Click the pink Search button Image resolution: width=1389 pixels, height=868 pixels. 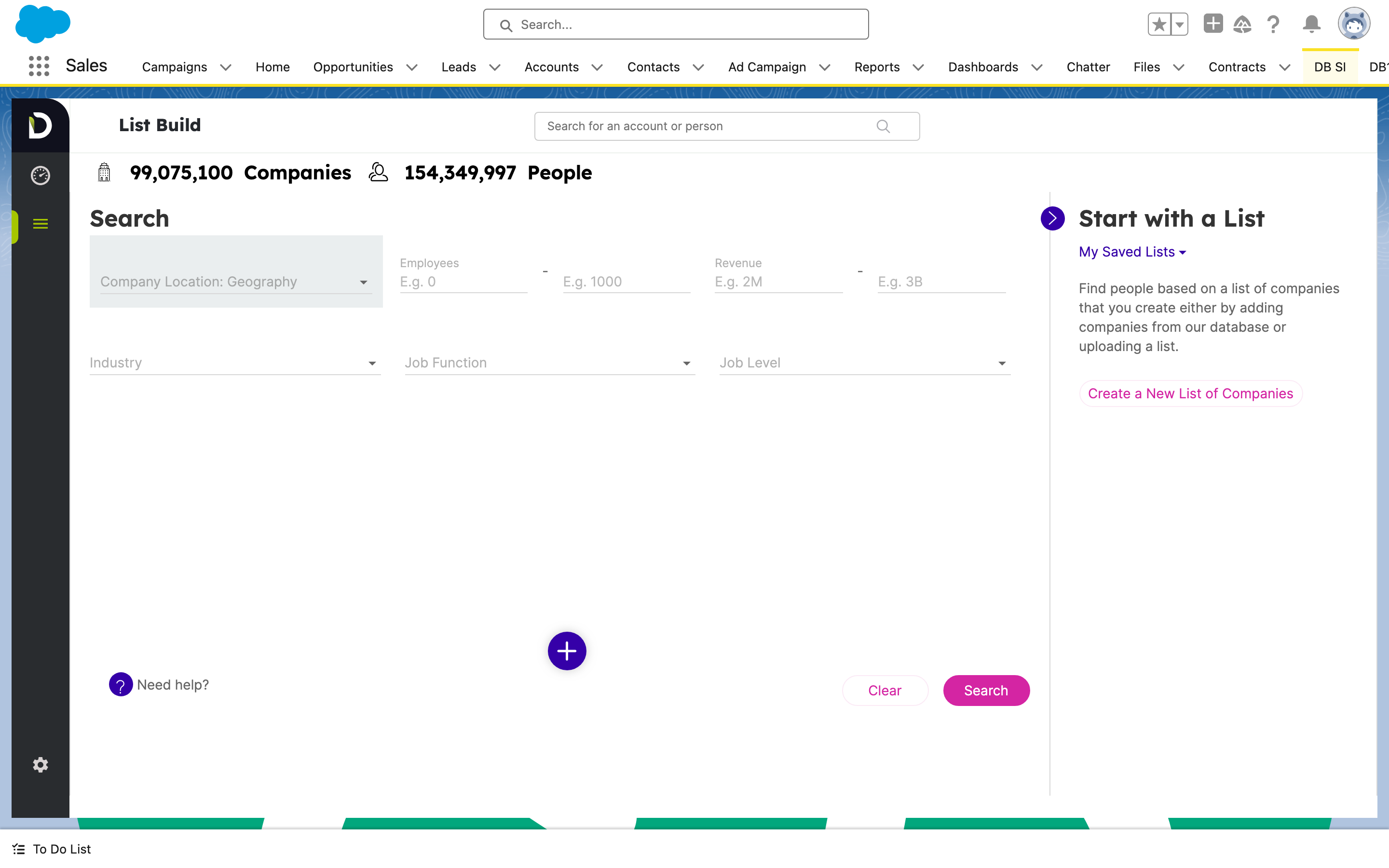(986, 690)
